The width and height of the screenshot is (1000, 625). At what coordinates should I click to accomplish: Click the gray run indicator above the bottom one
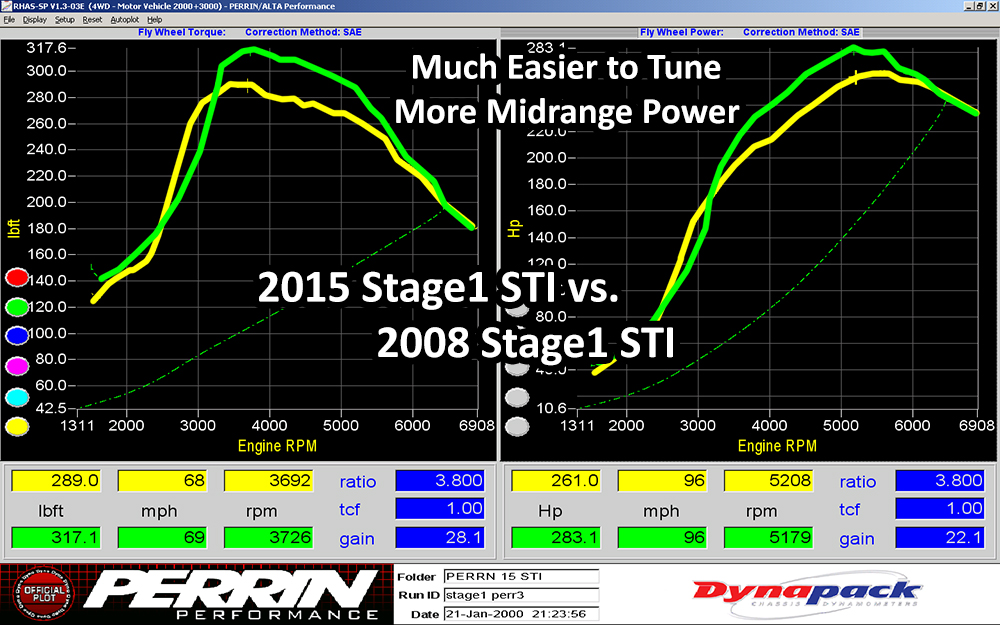(x=517, y=397)
